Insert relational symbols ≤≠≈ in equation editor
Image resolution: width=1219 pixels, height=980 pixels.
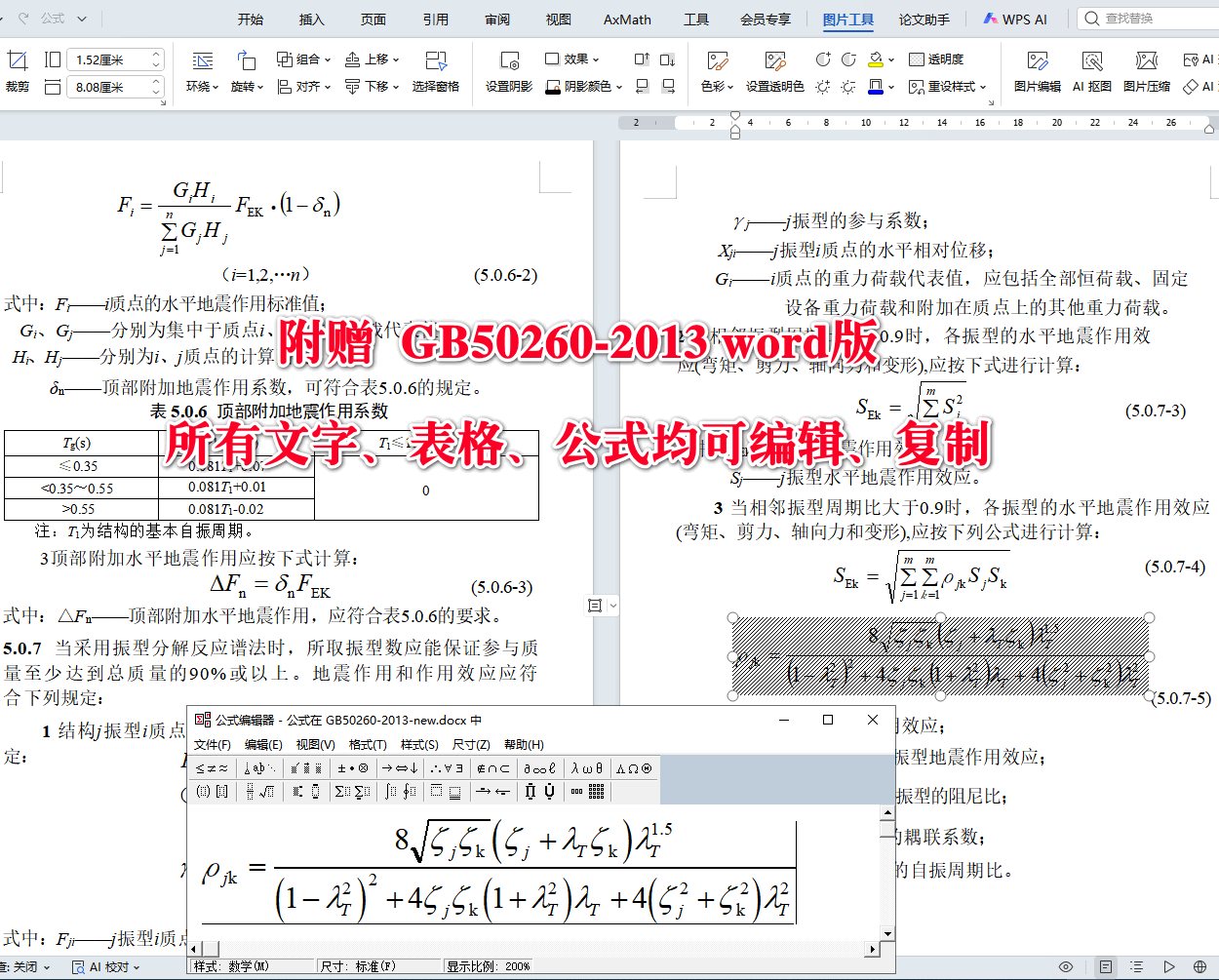(x=212, y=768)
